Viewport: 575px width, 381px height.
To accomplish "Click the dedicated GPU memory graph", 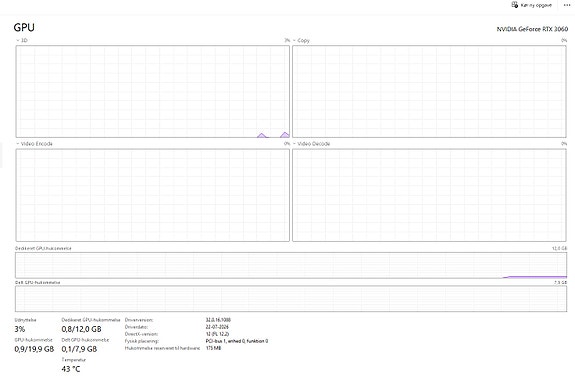I will tap(291, 265).
